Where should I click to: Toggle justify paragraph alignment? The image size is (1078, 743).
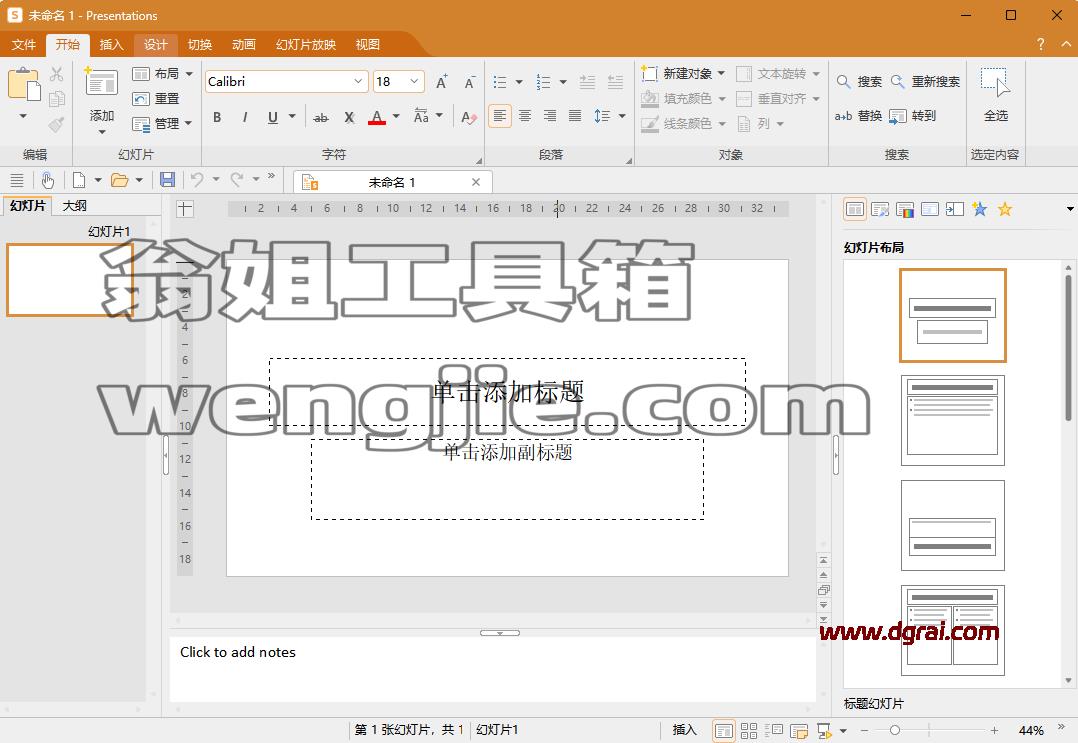point(575,115)
